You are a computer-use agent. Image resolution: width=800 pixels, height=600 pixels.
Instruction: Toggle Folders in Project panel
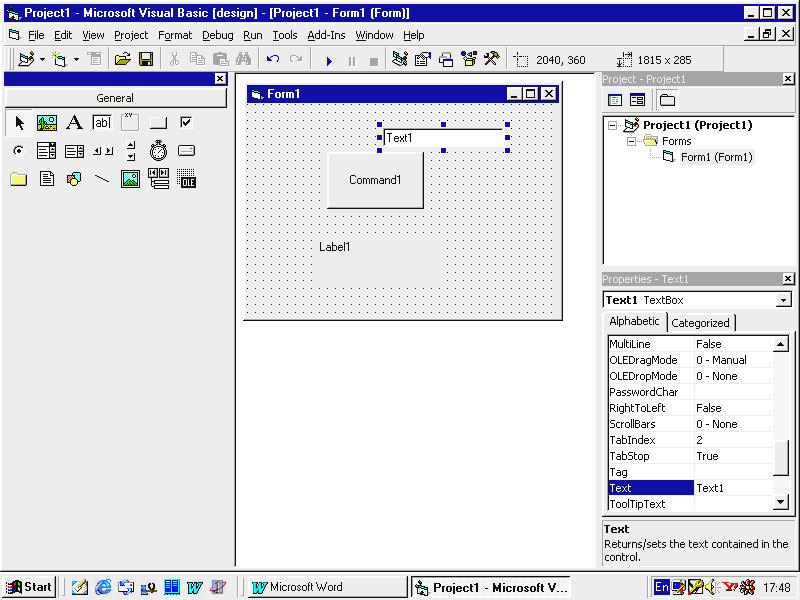667,100
